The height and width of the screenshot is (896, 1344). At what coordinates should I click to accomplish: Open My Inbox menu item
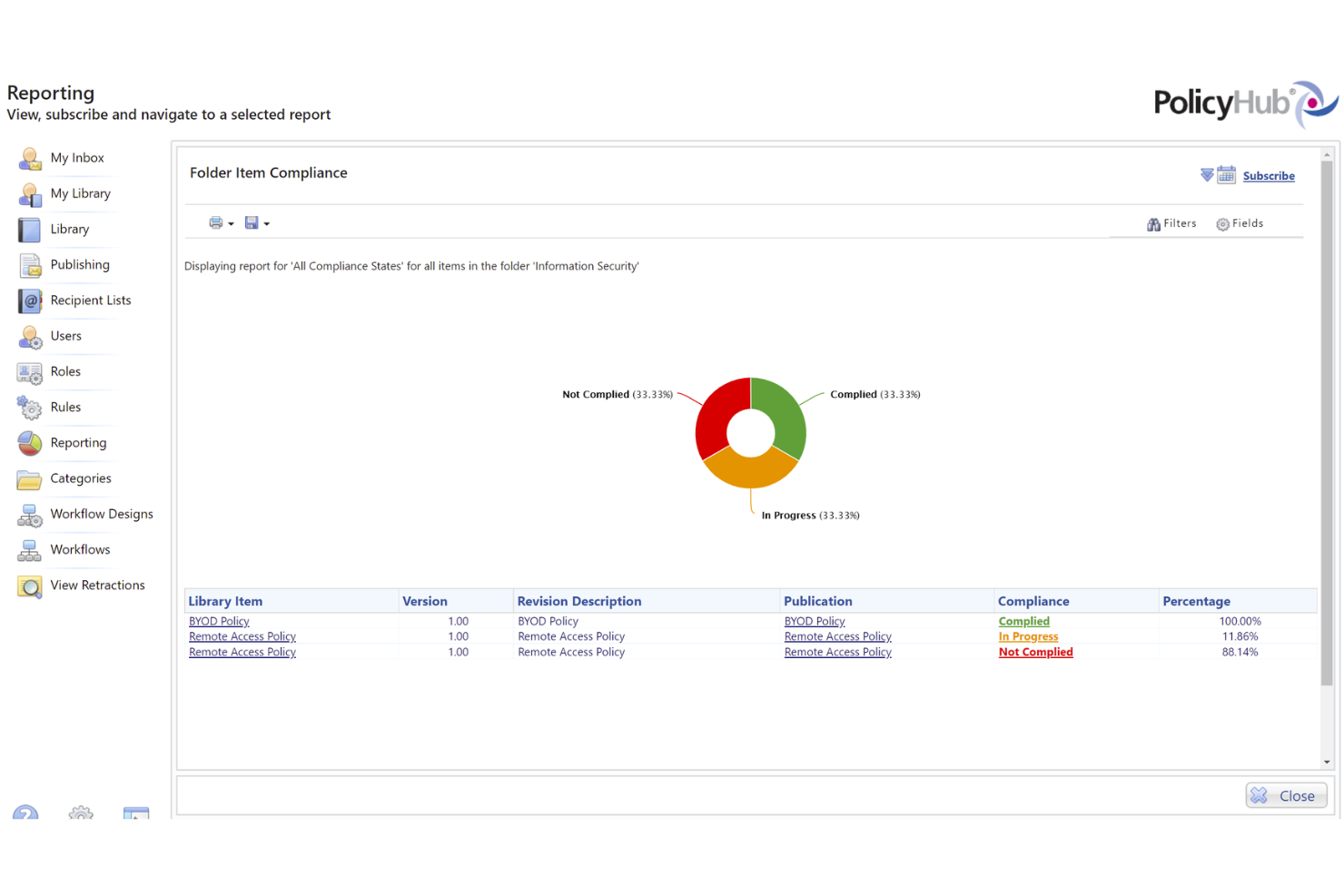(x=77, y=158)
